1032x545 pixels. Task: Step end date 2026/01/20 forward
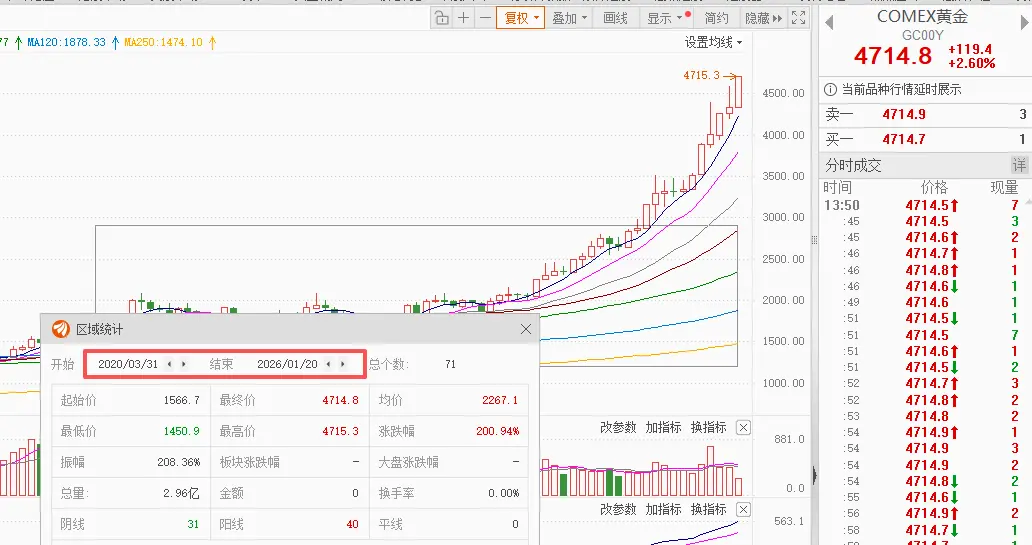click(x=343, y=364)
